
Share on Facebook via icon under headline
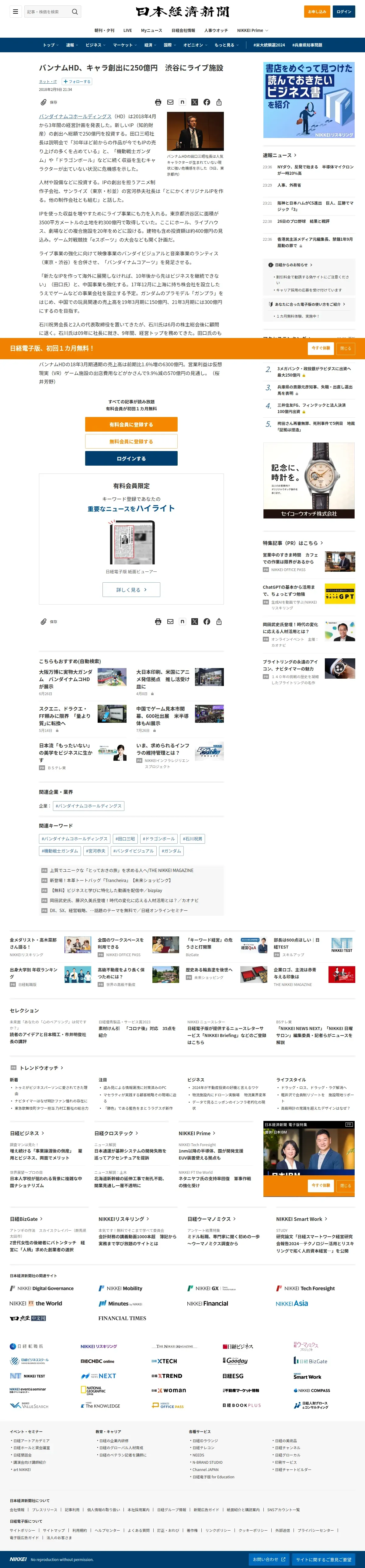pyautogui.click(x=207, y=102)
